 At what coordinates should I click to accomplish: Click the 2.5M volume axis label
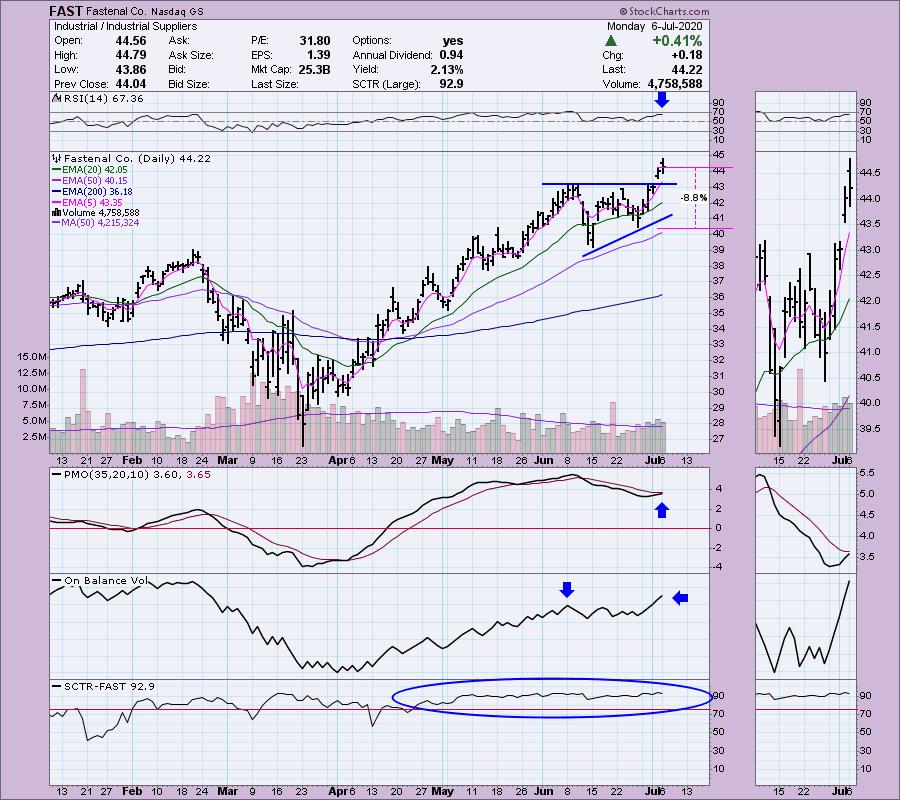tap(35, 436)
